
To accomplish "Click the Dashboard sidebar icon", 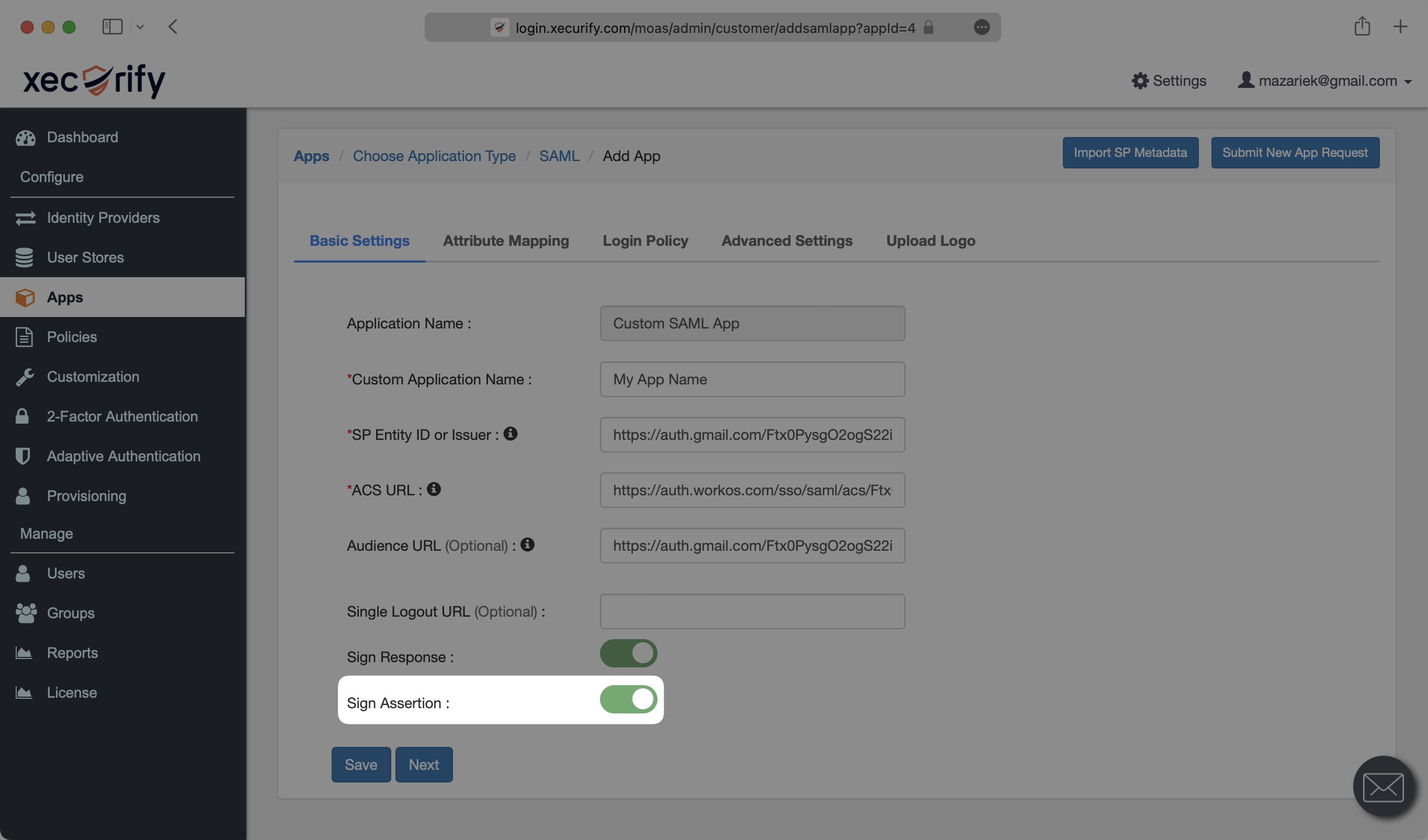I will [x=24, y=137].
